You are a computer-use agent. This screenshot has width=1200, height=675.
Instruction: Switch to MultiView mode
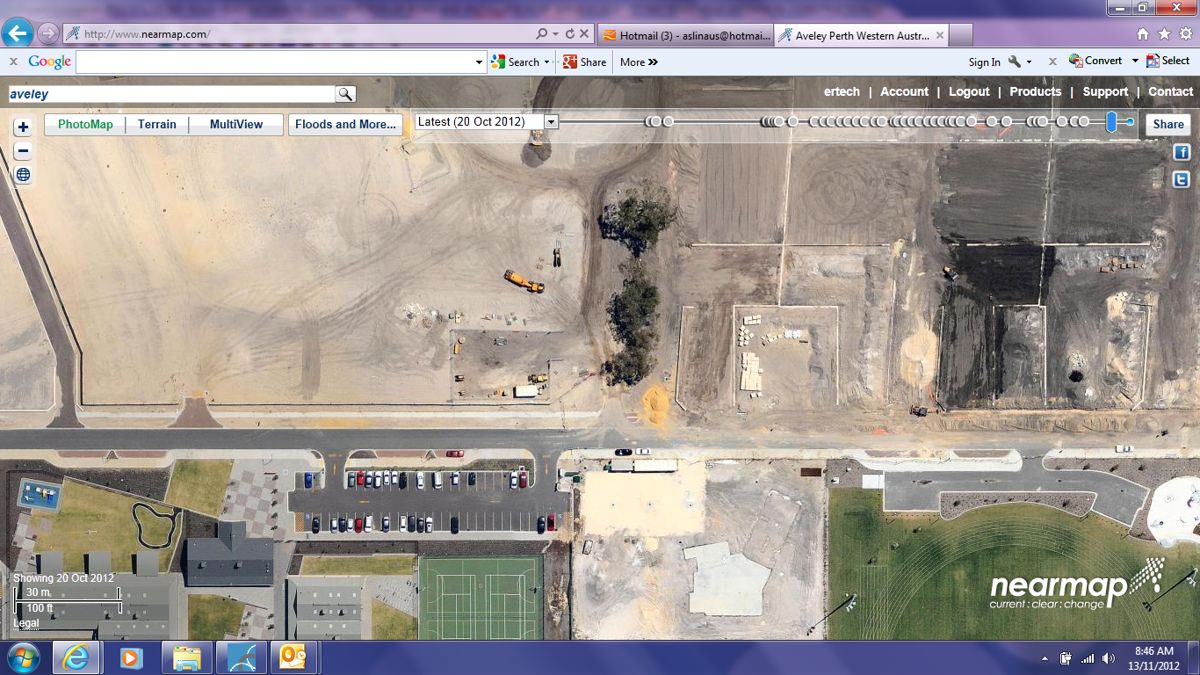[236, 125]
